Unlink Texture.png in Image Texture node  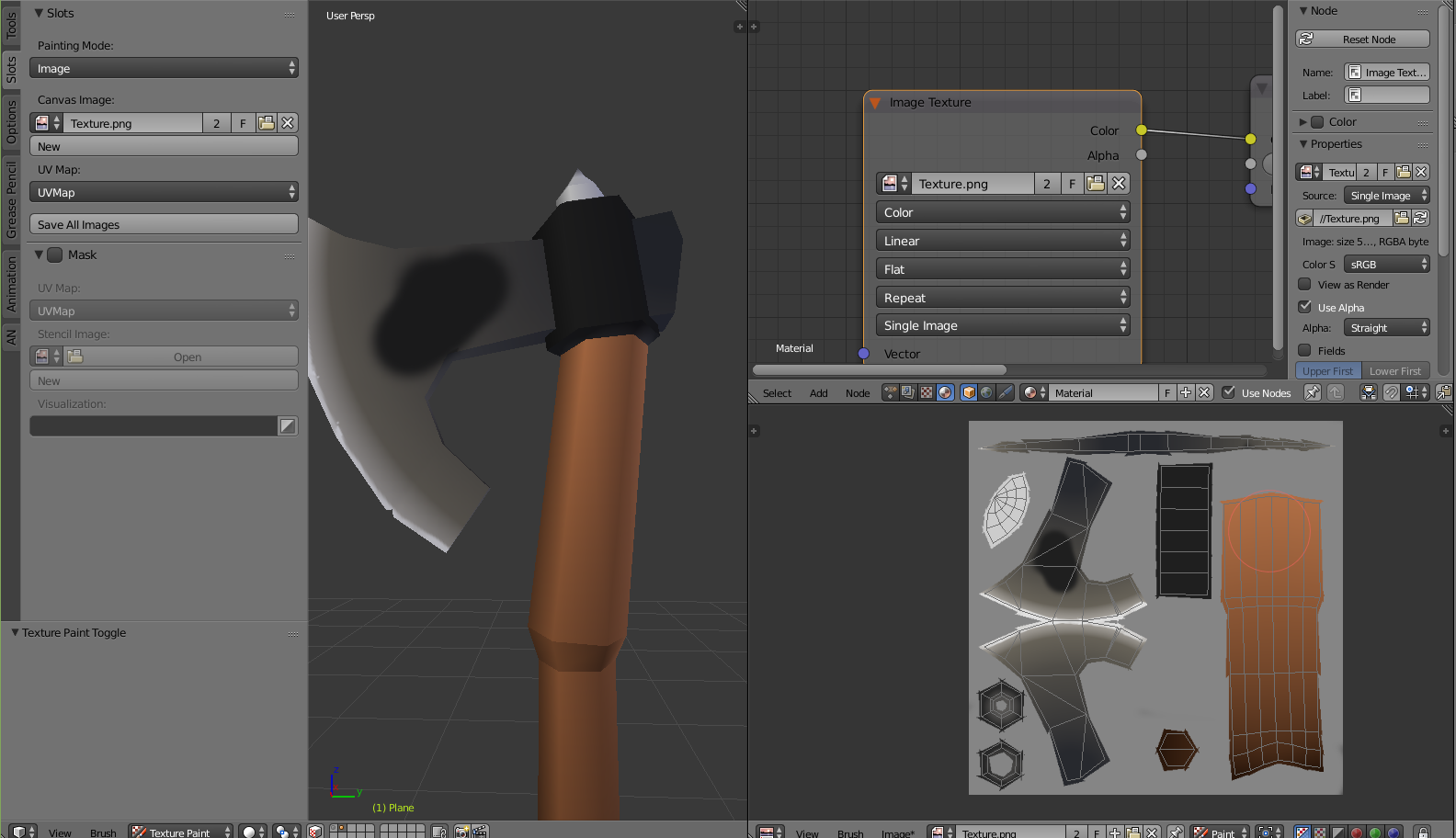coord(1119,184)
